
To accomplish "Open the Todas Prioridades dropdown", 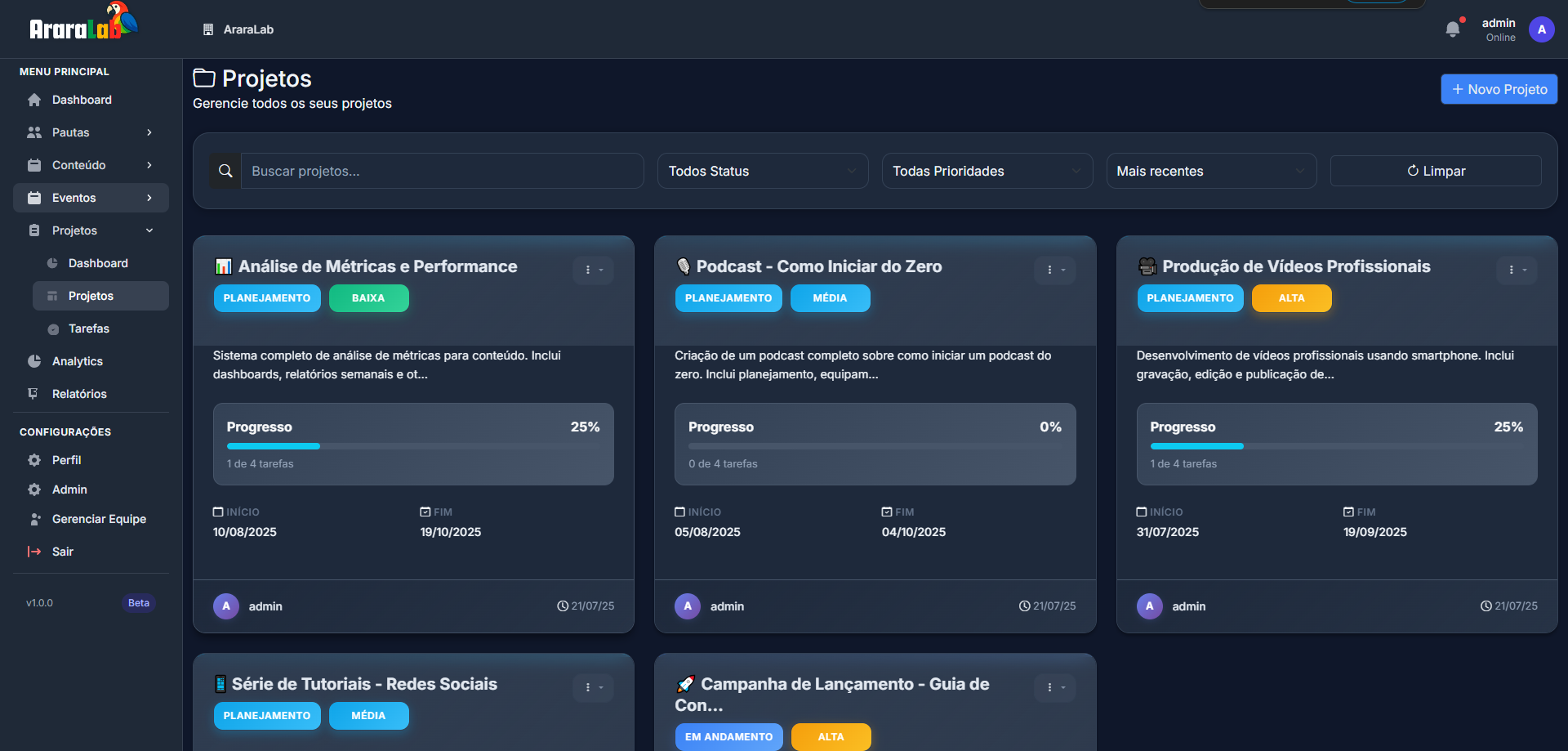I will 987,171.
